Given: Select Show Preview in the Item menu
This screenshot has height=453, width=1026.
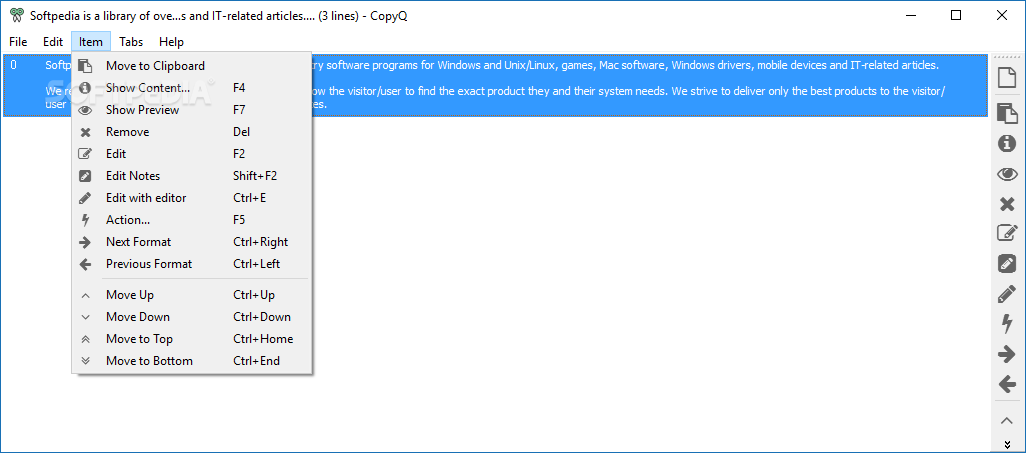Looking at the screenshot, I should [192, 110].
